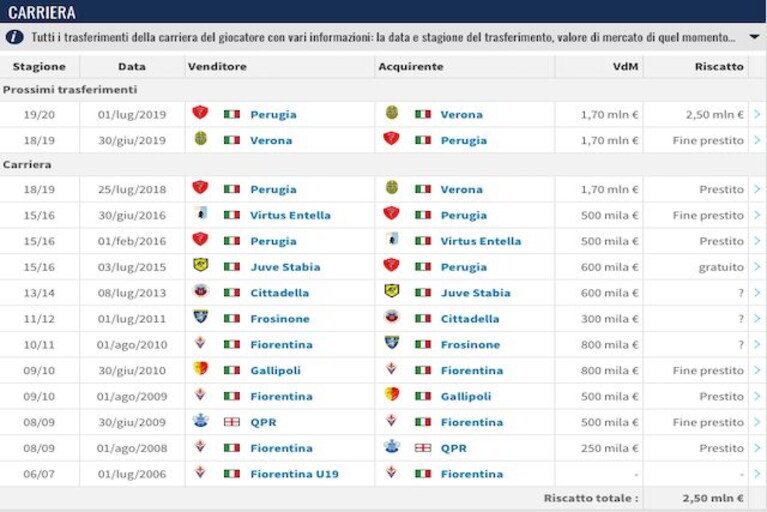Open details arrow for 01/ago/2008 QPR loan
The height and width of the screenshot is (512, 767).
point(757,447)
